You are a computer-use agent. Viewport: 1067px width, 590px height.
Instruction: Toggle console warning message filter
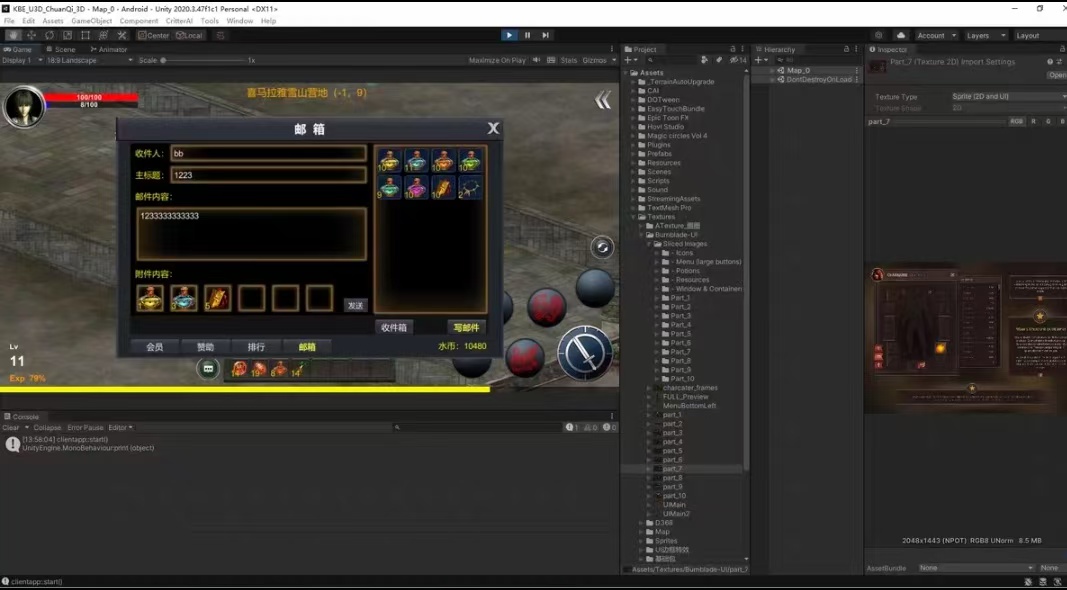click(x=591, y=428)
